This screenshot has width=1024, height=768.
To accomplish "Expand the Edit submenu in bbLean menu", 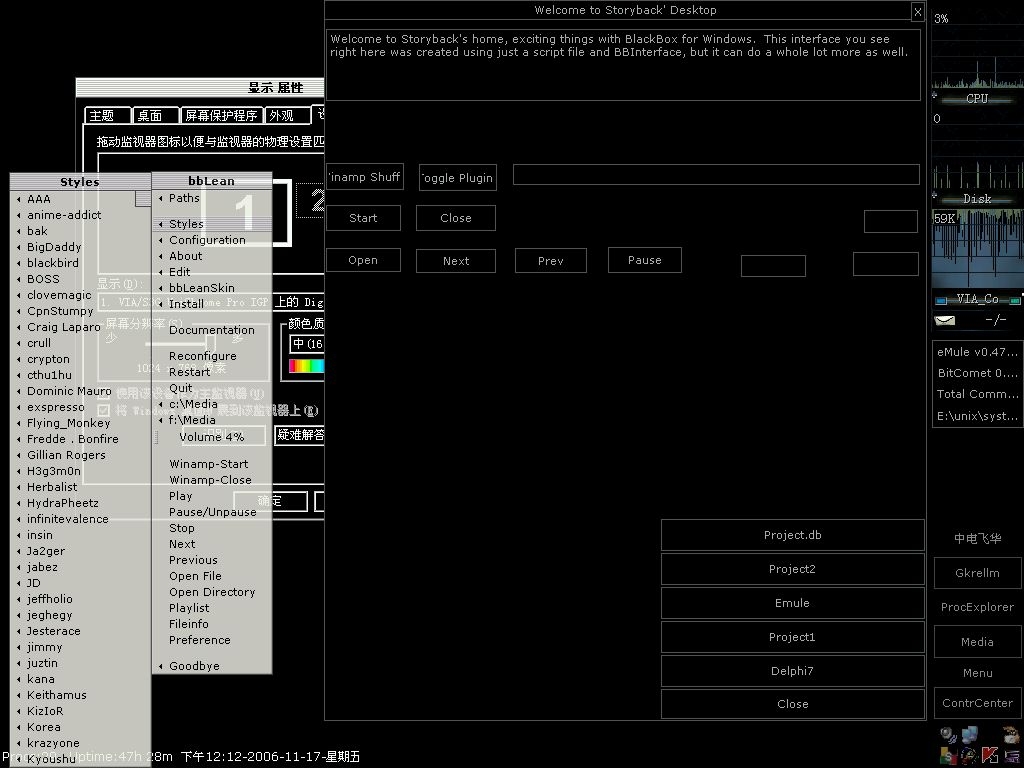I will (x=212, y=272).
